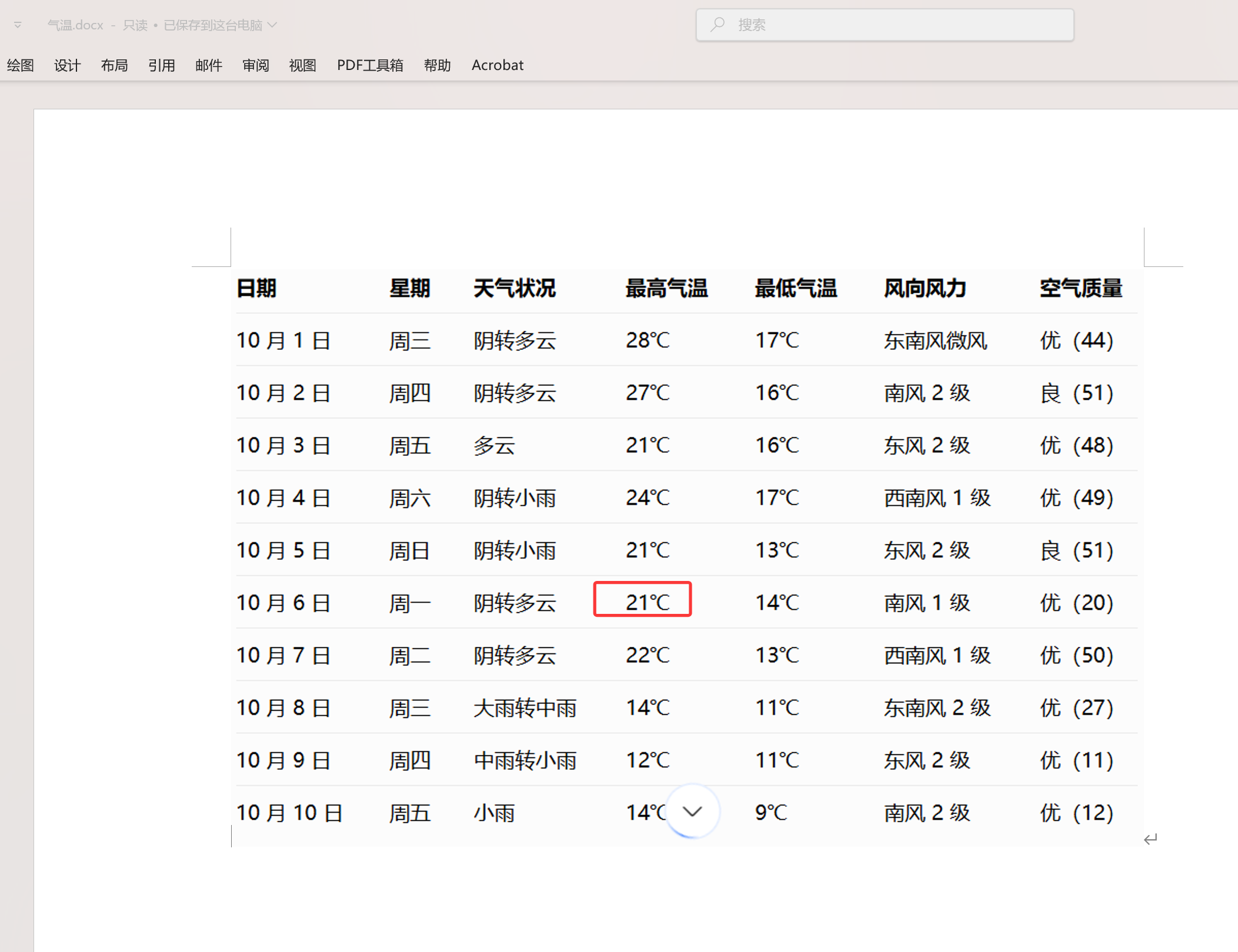Click the search magnifier icon

(x=717, y=25)
